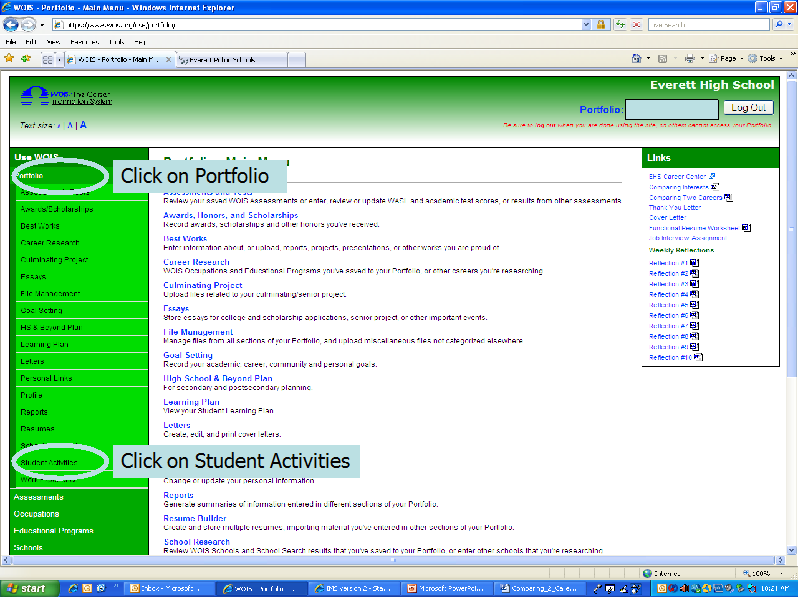This screenshot has width=800, height=600.
Task: Click the Log Out button
Action: click(748, 108)
